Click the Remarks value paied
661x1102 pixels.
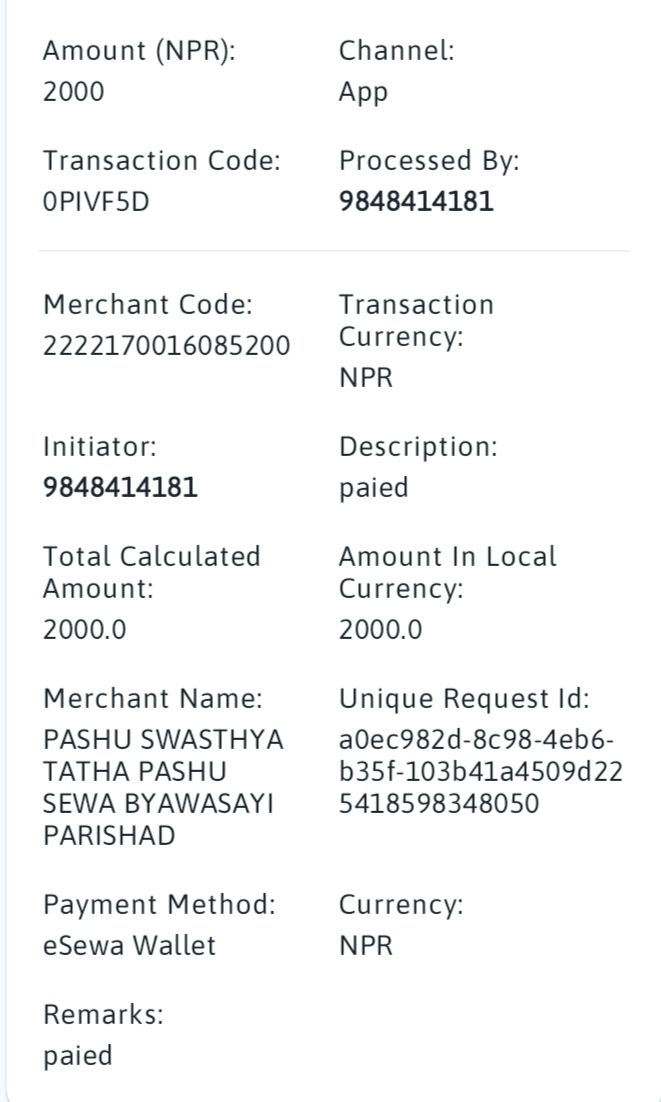77,1056
